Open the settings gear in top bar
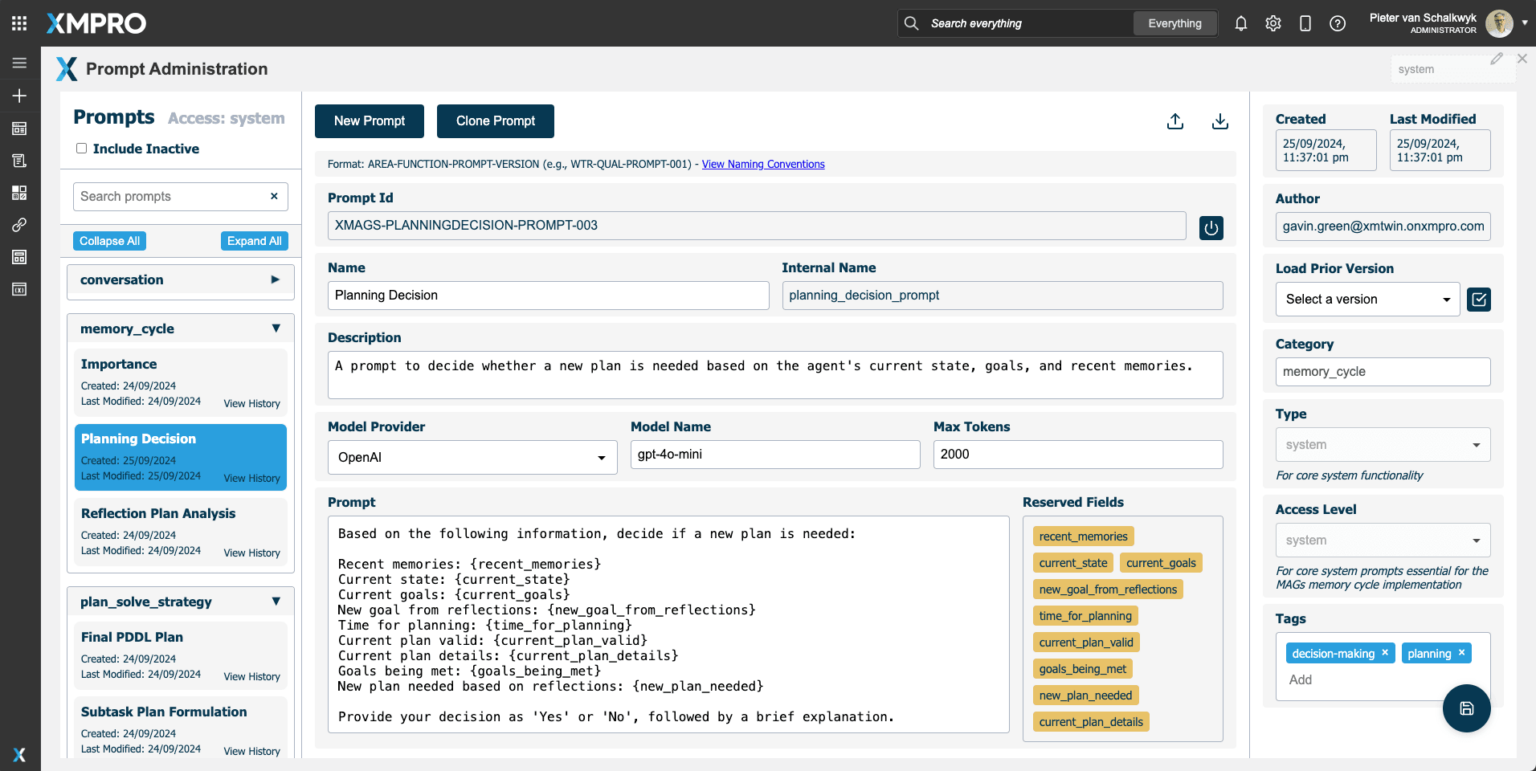 click(1273, 23)
